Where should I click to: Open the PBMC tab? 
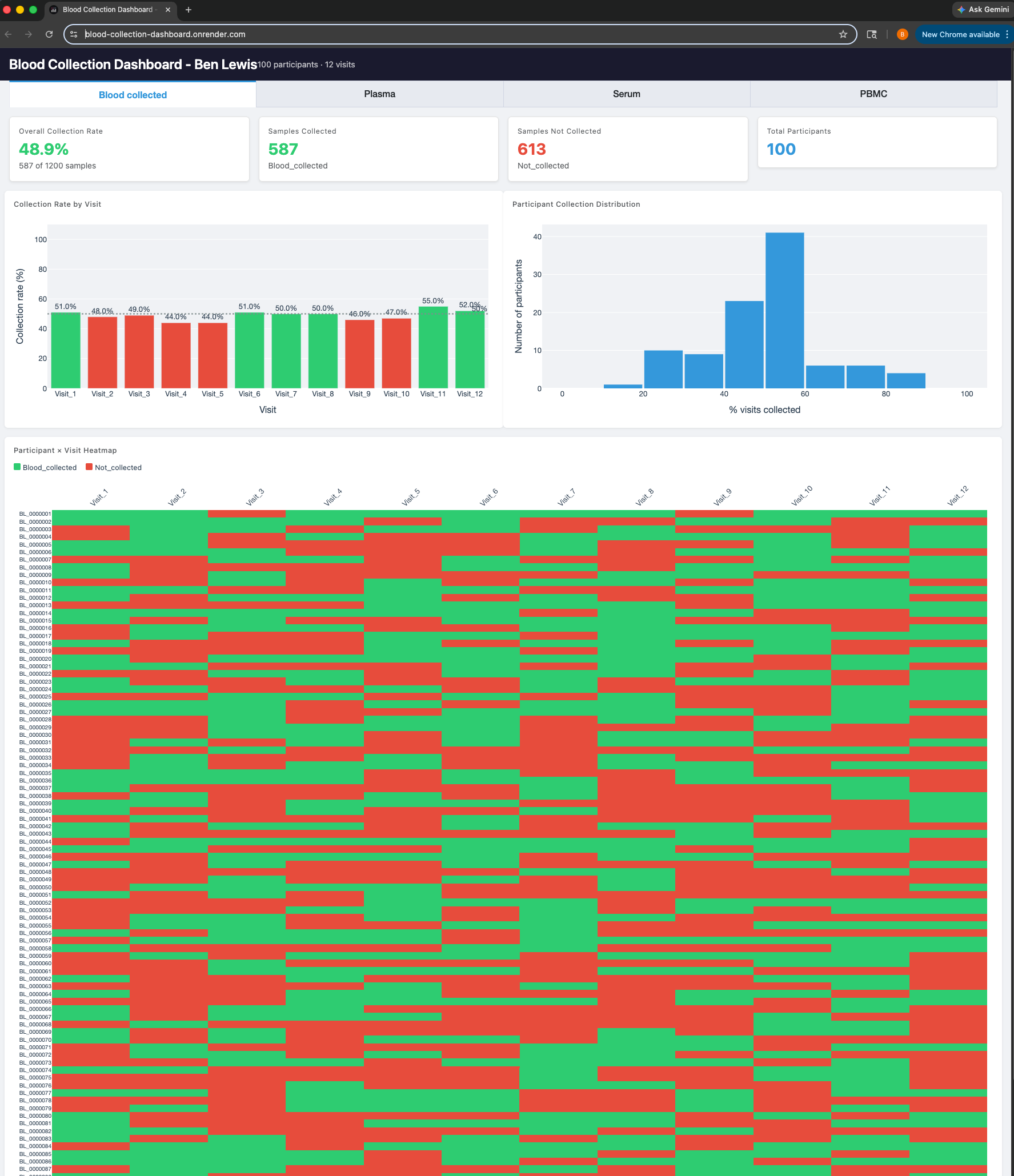click(x=873, y=94)
